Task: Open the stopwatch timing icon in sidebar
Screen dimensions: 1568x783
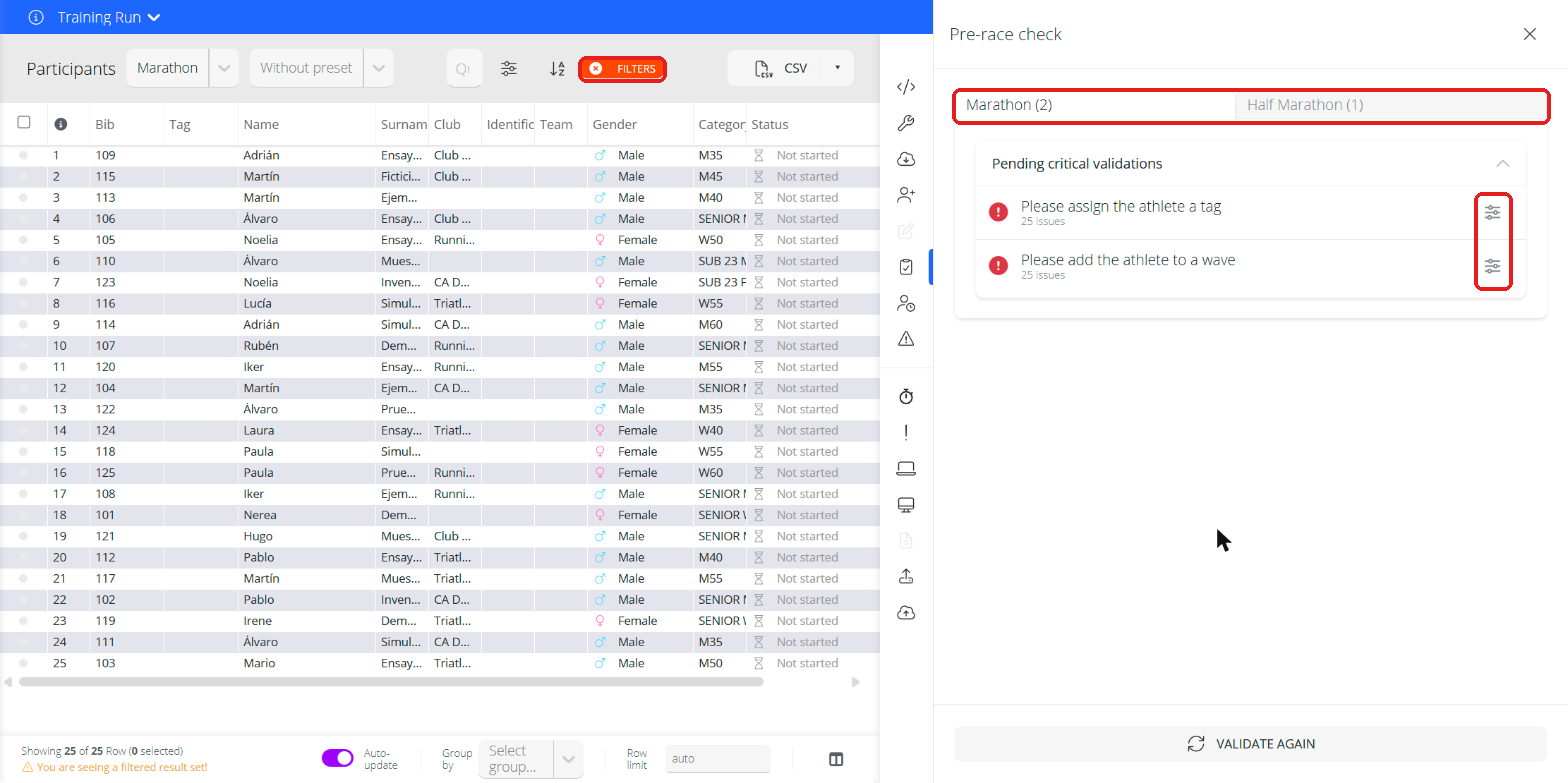Action: coord(906,397)
